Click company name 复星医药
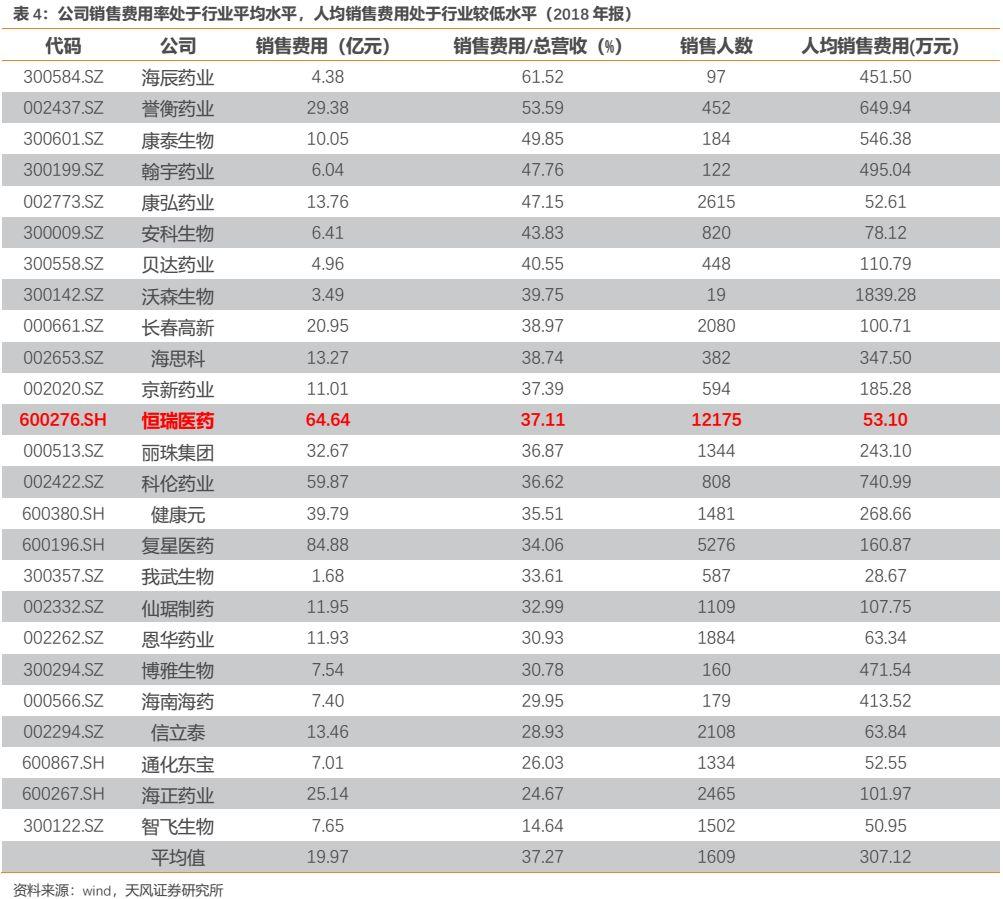1003x899 pixels. coord(178,545)
